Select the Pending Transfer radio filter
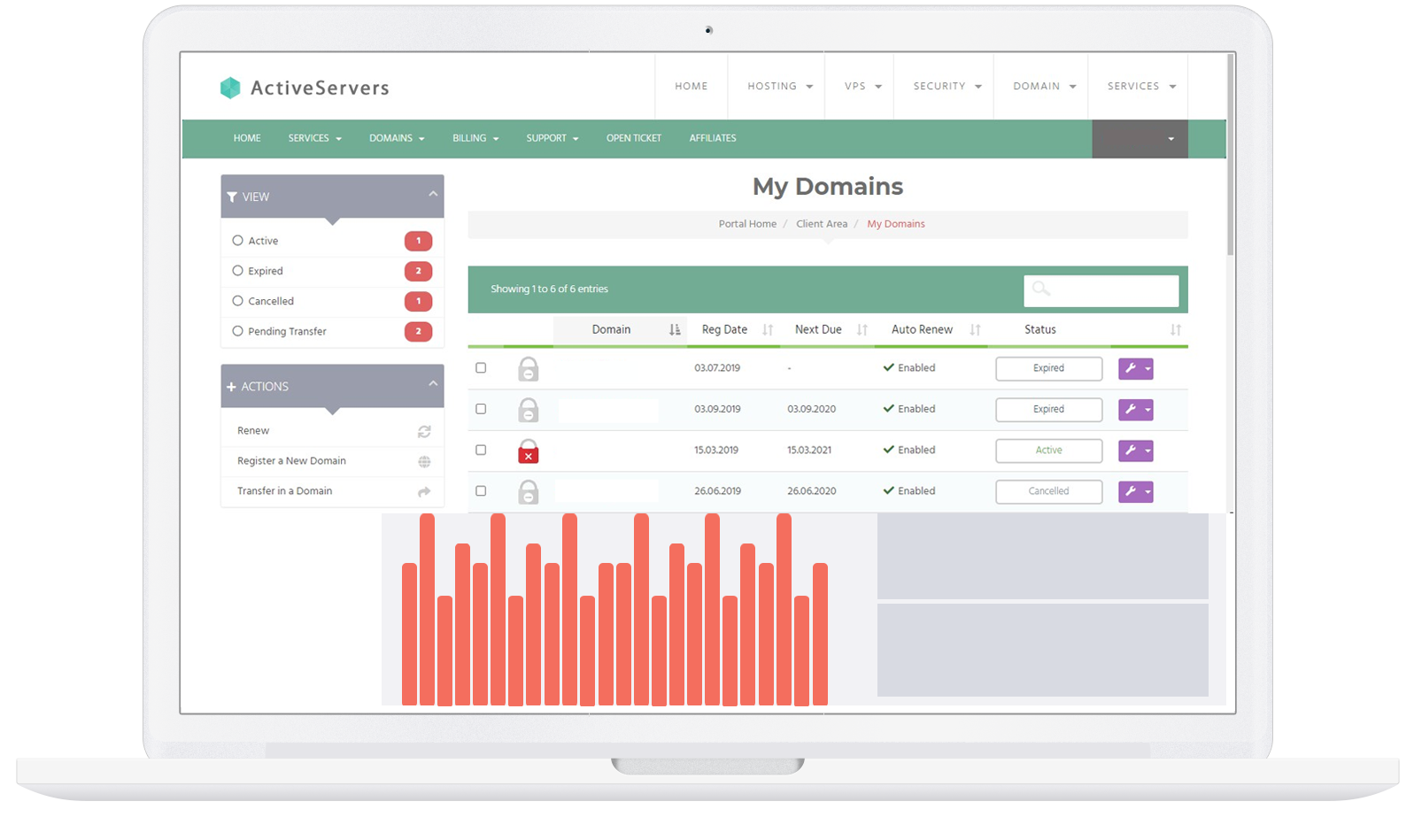Viewport: 1414px width, 840px height. click(237, 331)
